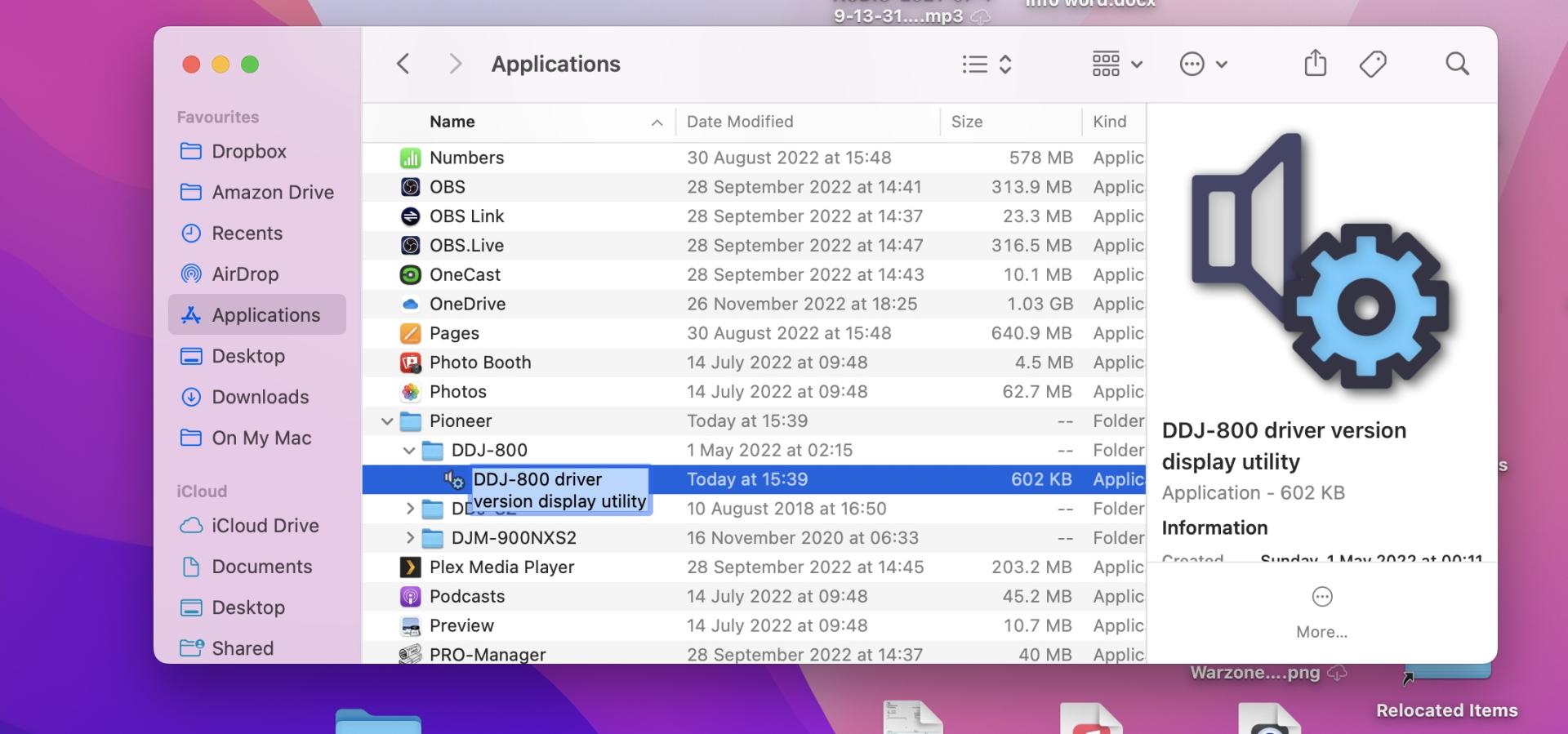Sort by the Name column header

click(x=452, y=122)
